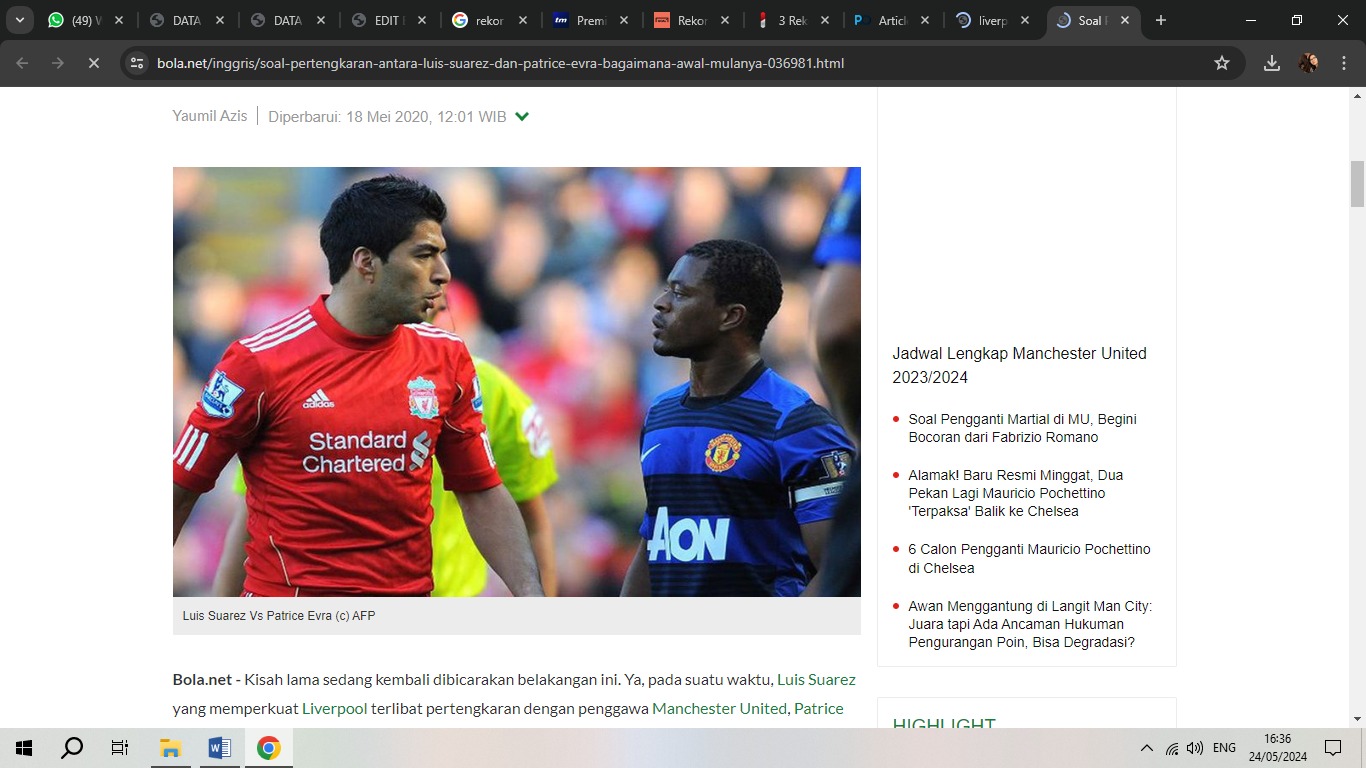Close the Premi tab
The height and width of the screenshot is (768, 1366).
coord(624,20)
